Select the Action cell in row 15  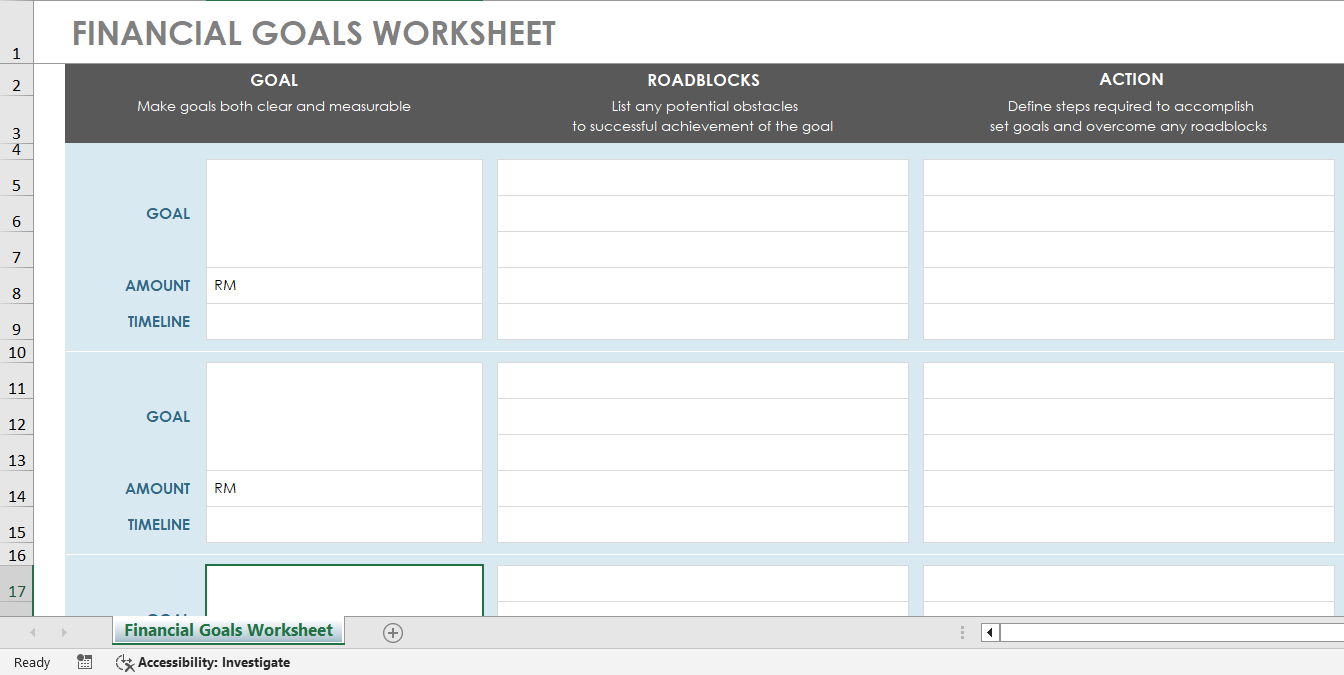coord(1129,525)
